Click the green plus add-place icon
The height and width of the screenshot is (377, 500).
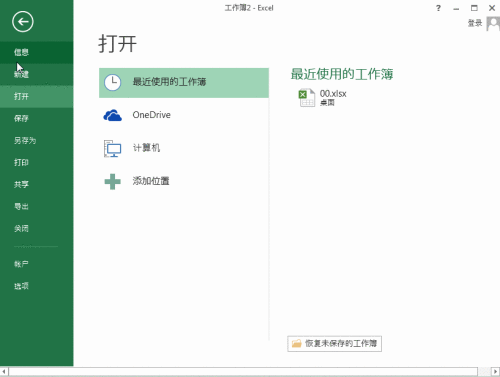[113, 182]
